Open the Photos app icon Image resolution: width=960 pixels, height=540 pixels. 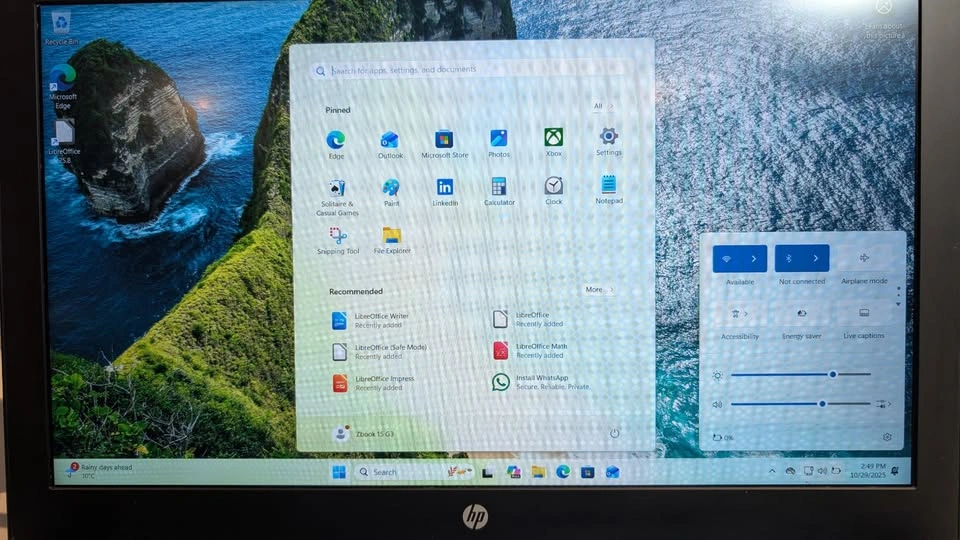point(499,139)
